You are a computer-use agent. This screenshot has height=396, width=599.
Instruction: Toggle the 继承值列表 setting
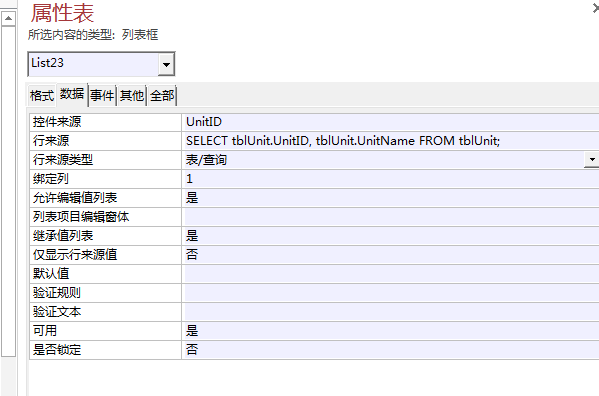tap(390, 236)
